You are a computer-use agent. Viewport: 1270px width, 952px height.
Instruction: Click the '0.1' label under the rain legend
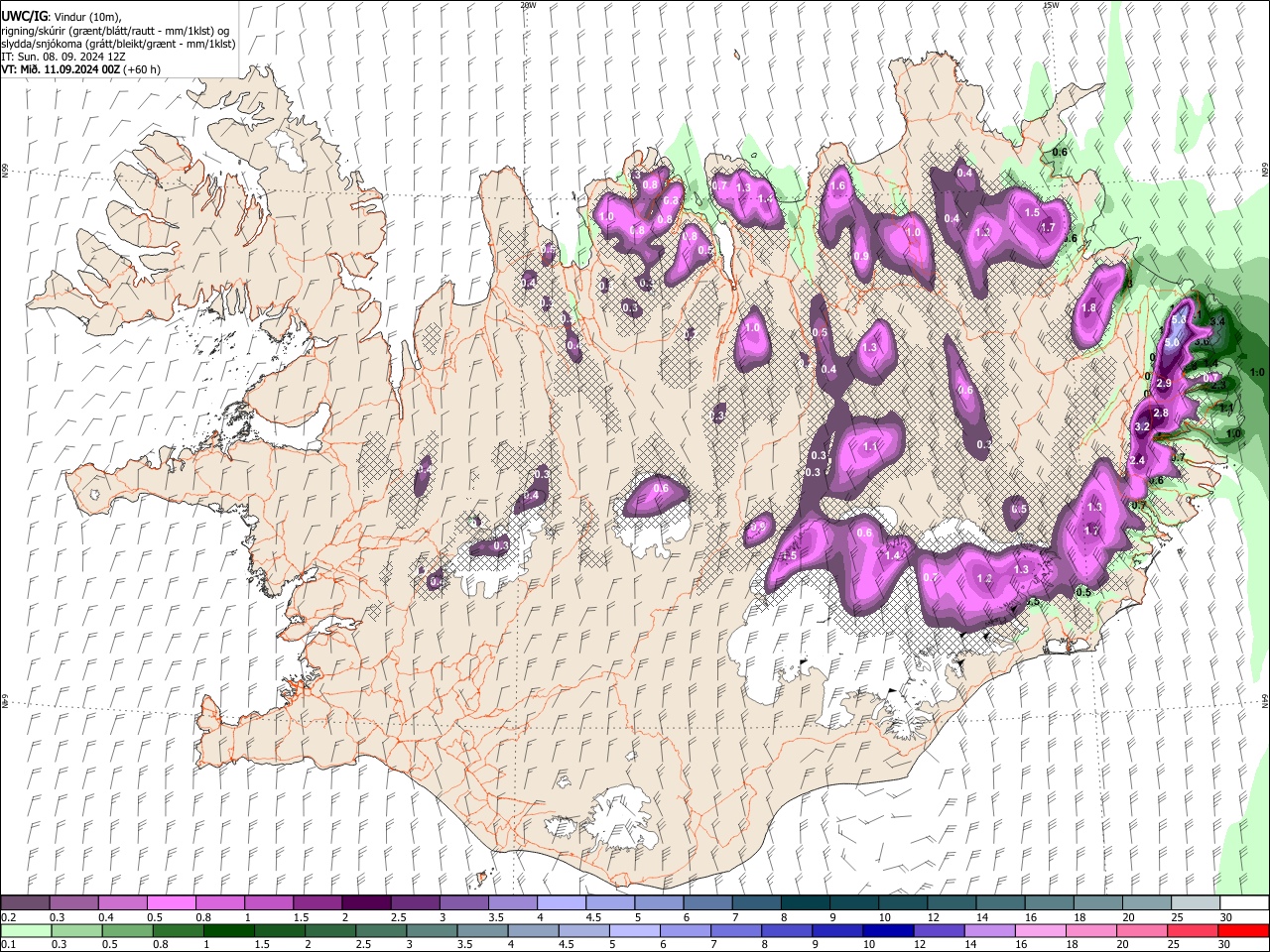(8, 944)
